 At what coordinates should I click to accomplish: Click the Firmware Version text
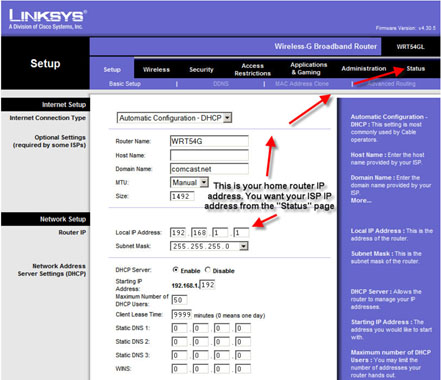tap(405, 28)
